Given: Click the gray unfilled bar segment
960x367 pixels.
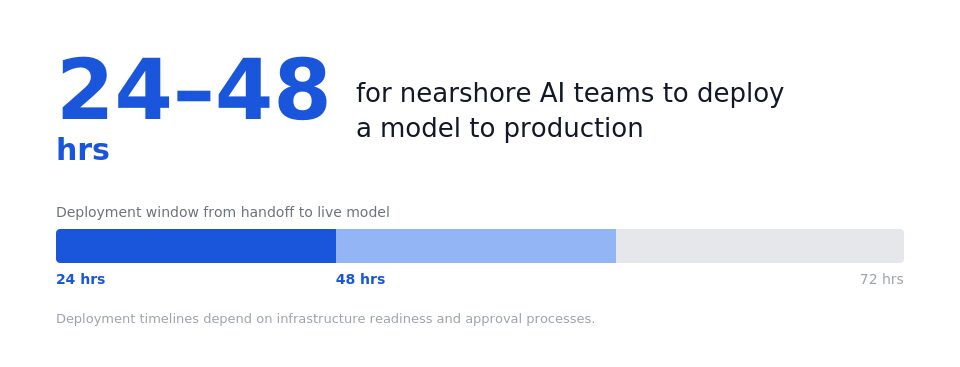Looking at the screenshot, I should pos(760,246).
